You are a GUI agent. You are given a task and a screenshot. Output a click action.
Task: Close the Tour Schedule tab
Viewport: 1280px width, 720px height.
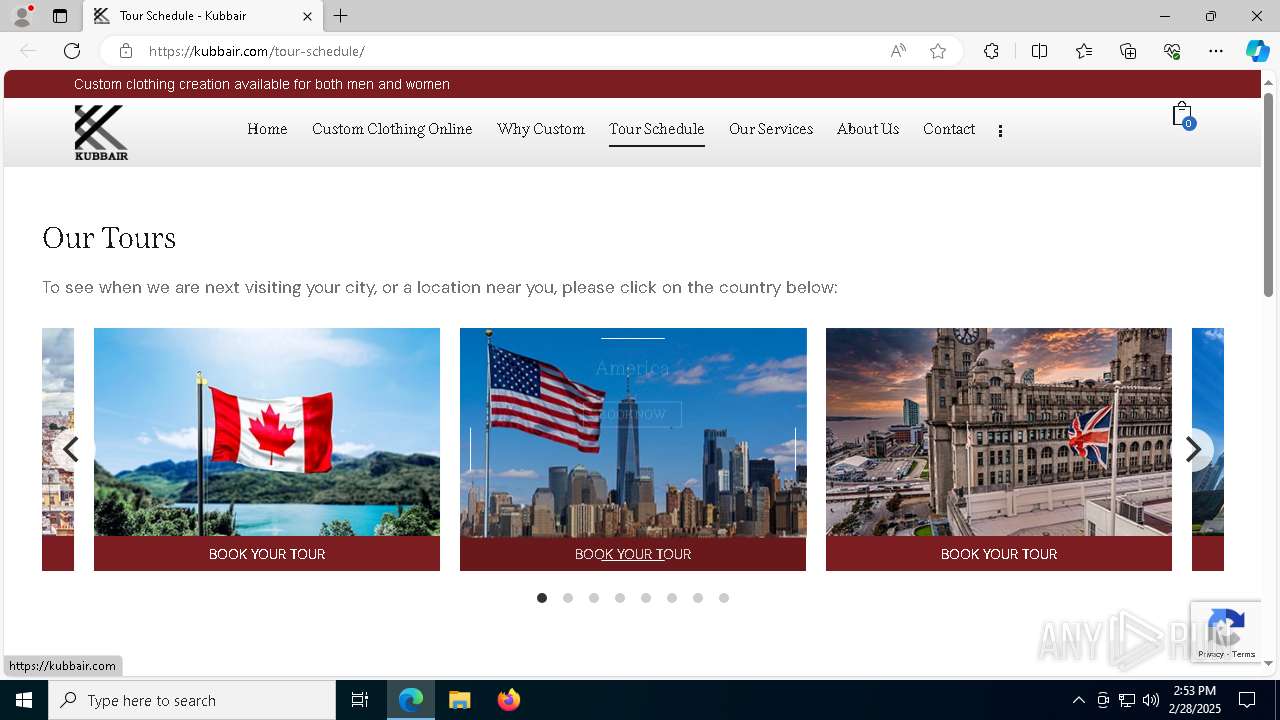(x=307, y=16)
